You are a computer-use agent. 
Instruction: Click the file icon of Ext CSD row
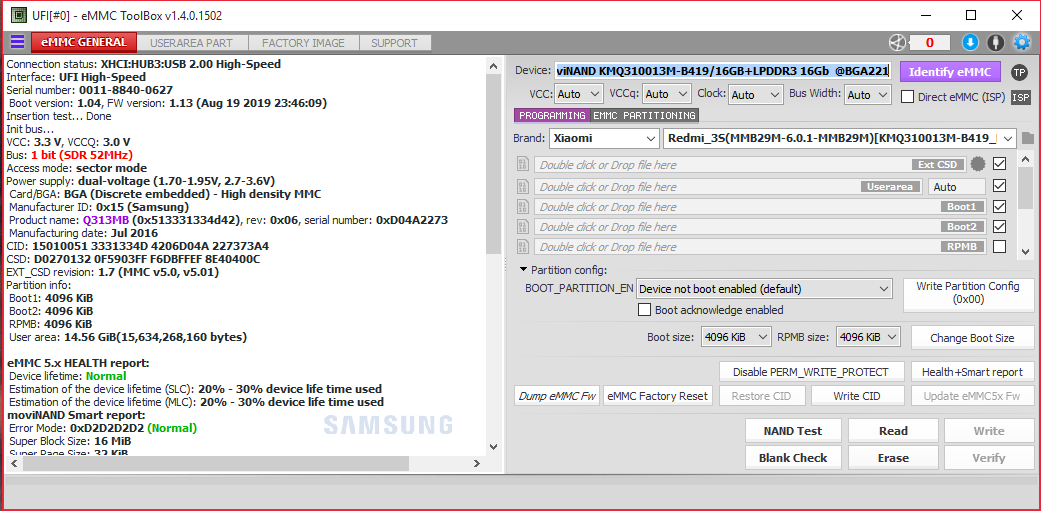pyautogui.click(x=523, y=164)
